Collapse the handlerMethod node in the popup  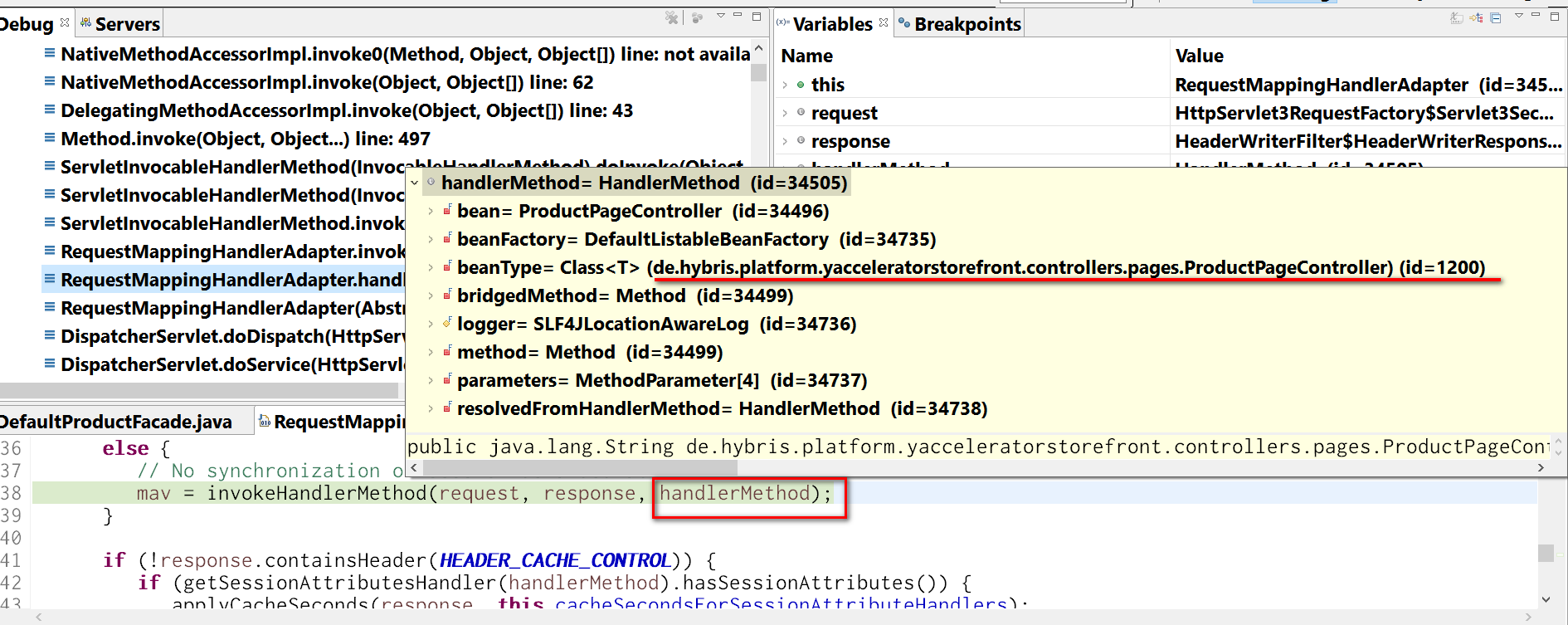tap(414, 183)
